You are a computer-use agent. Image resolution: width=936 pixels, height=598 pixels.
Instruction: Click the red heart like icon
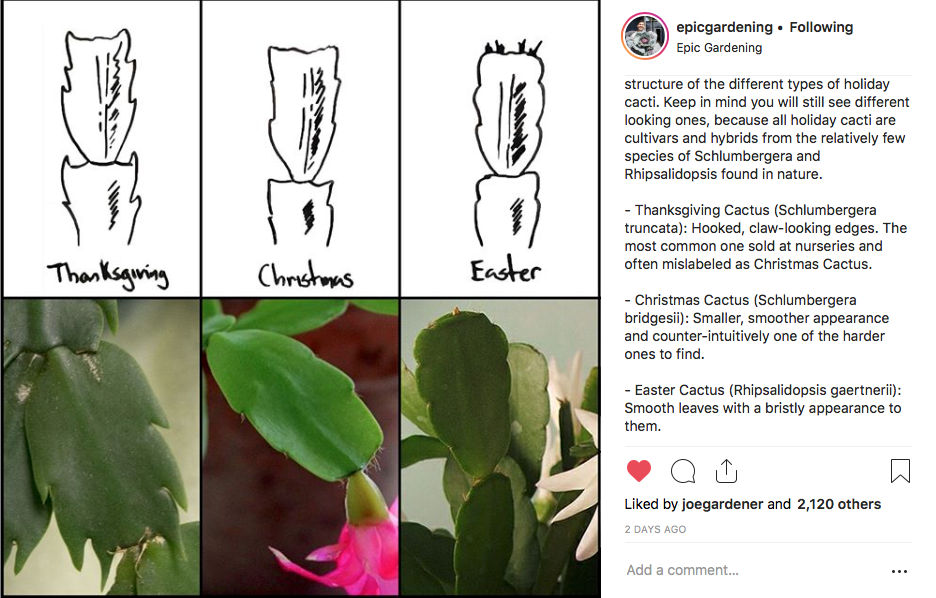(639, 471)
